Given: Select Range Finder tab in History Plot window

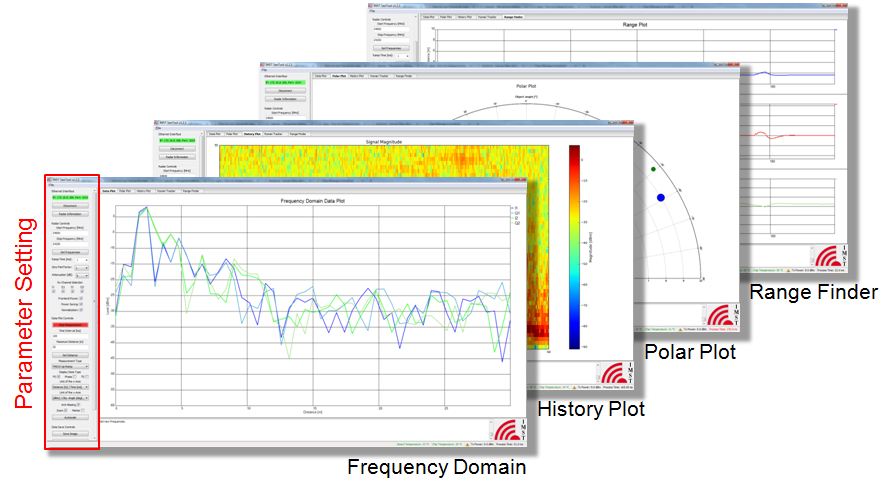Looking at the screenshot, I should (298, 134).
